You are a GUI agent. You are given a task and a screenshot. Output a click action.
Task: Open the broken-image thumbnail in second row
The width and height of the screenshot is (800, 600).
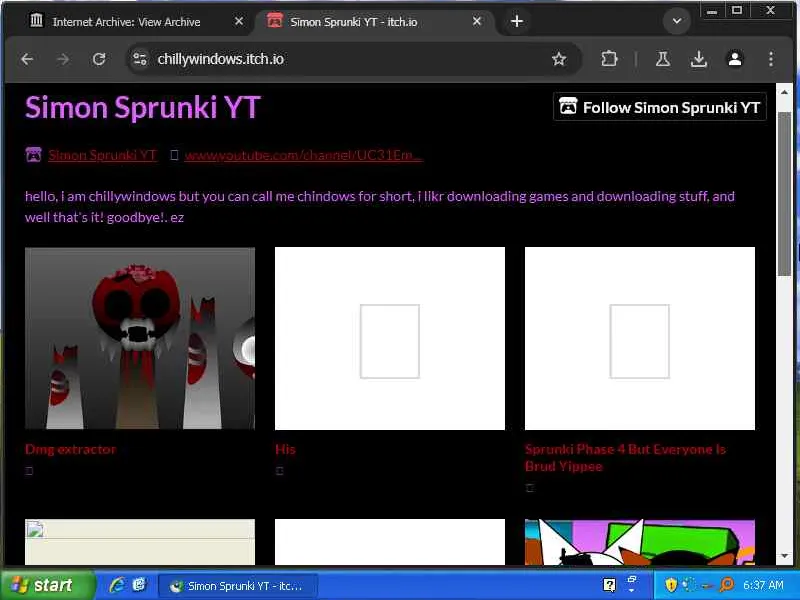pos(140,542)
